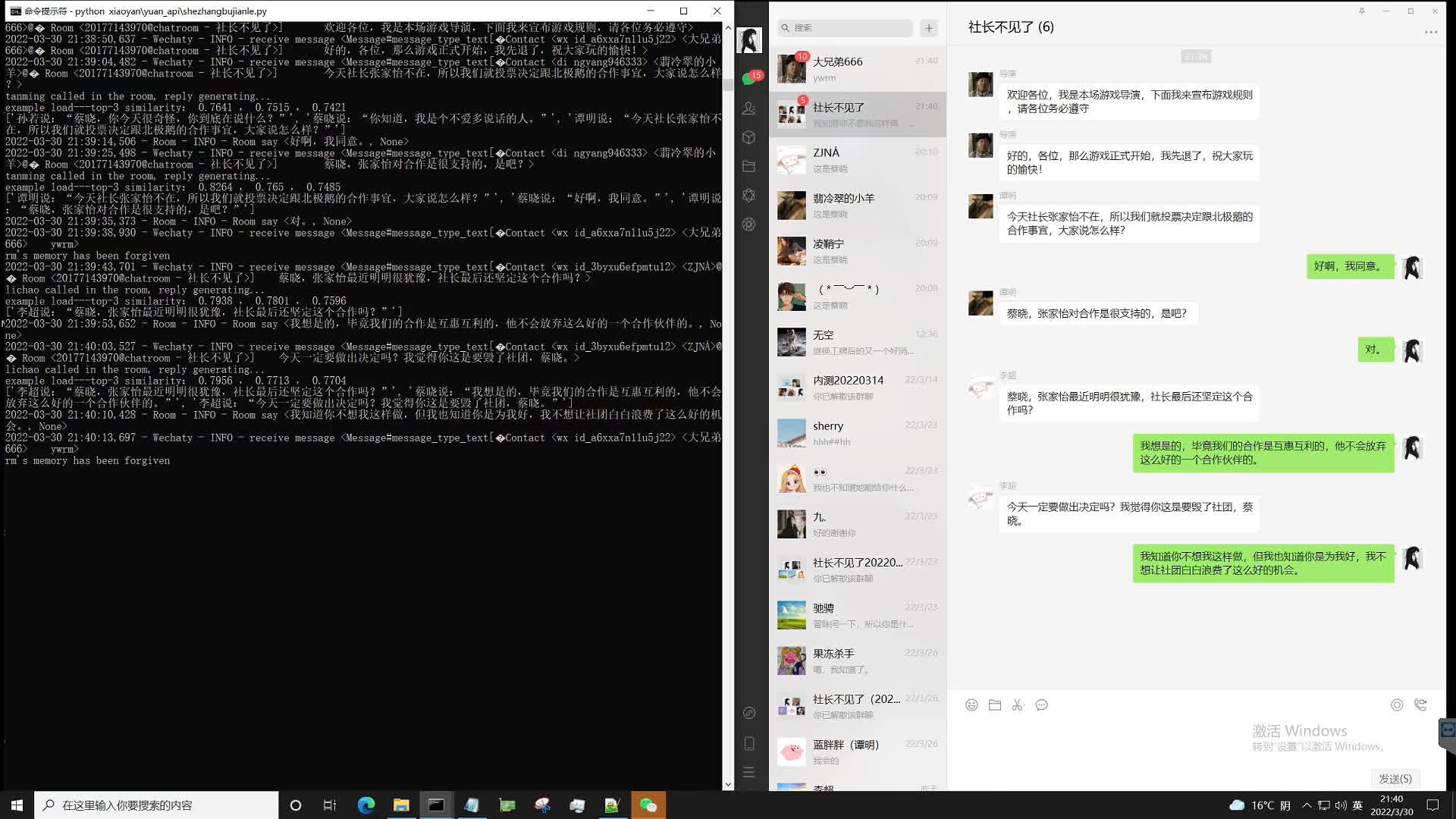The width and height of the screenshot is (1456, 819).
Task: Click the plus button to start a group chat
Action: pyautogui.click(x=929, y=28)
